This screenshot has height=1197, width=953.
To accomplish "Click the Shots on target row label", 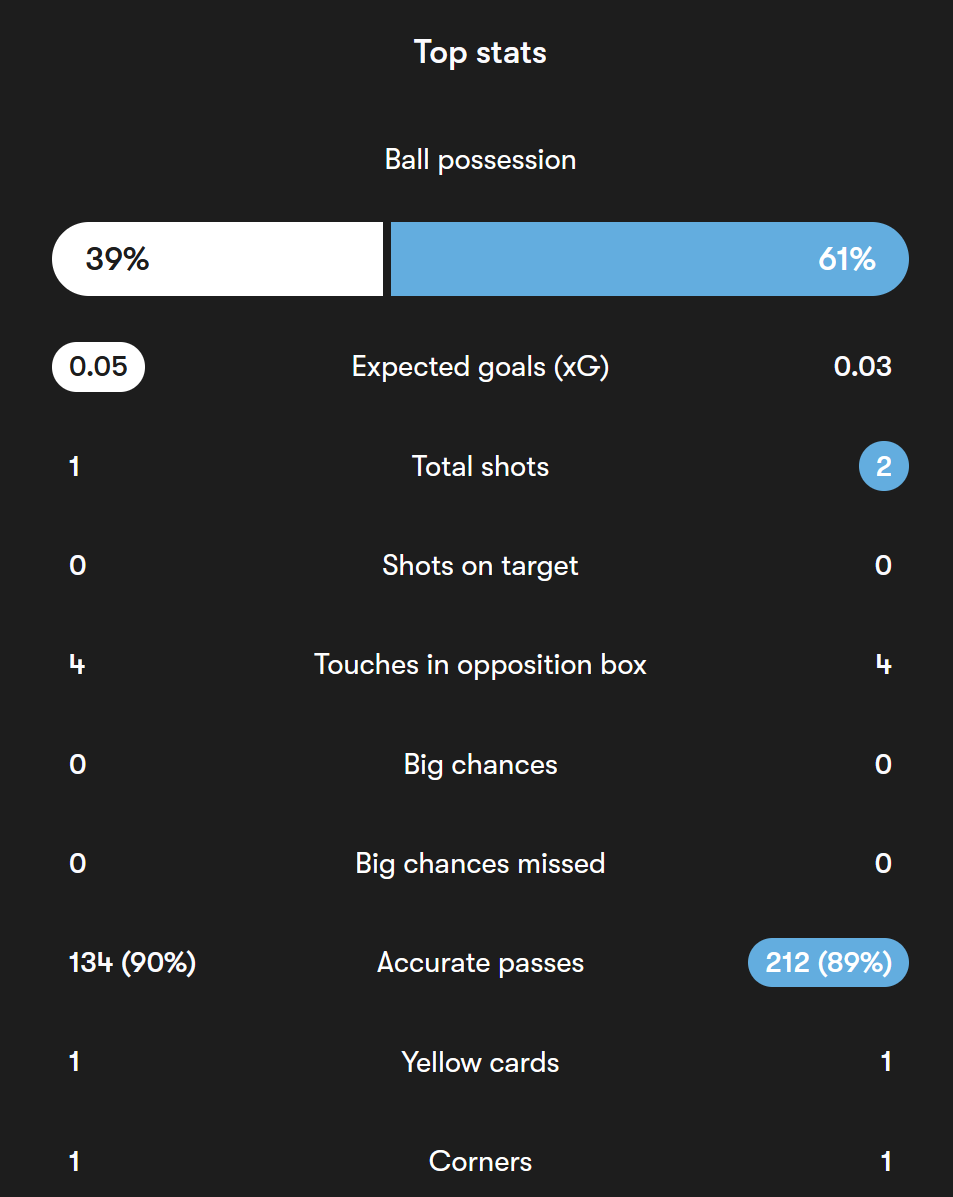I will (x=480, y=566).
